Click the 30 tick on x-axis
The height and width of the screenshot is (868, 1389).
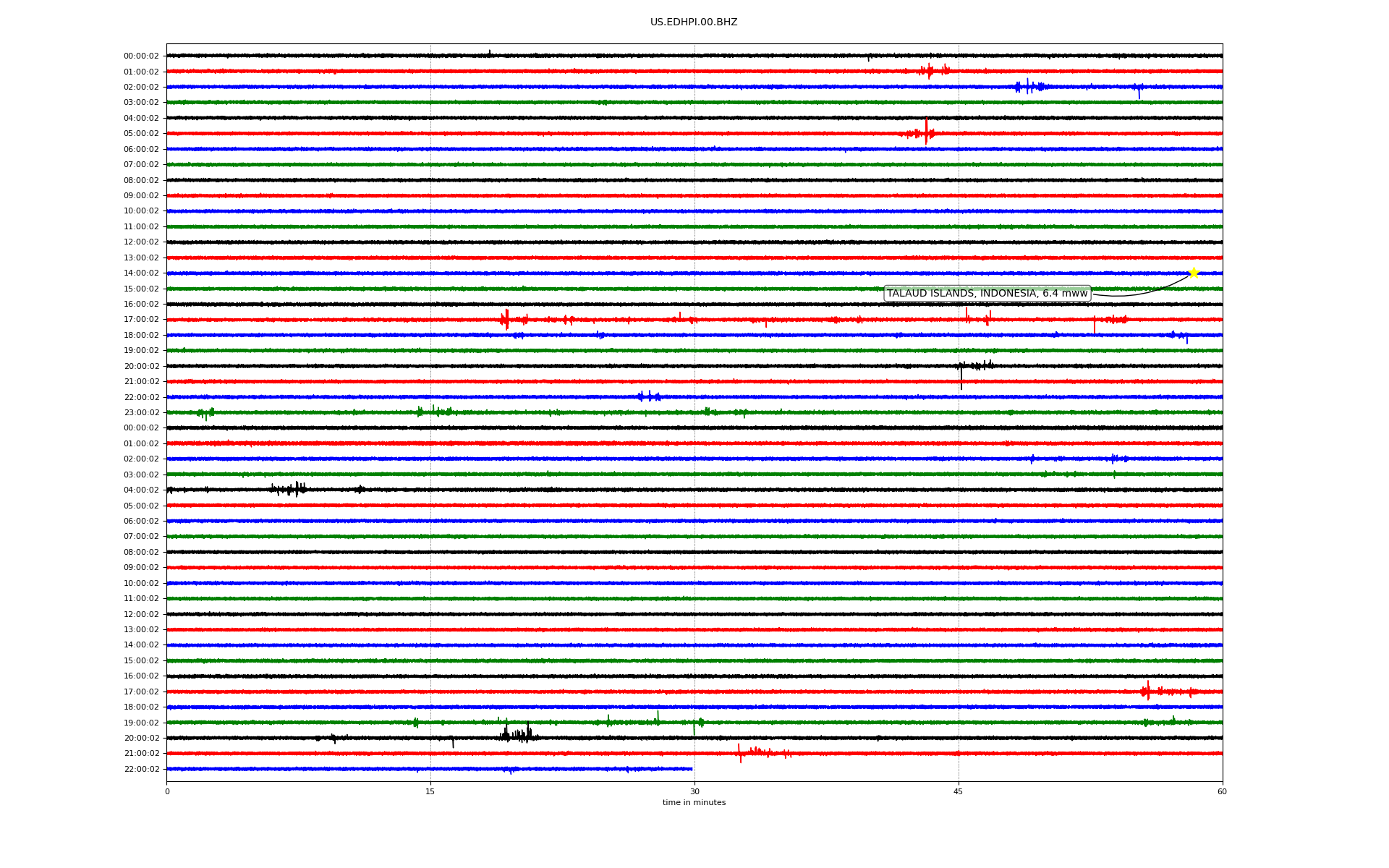(694, 791)
